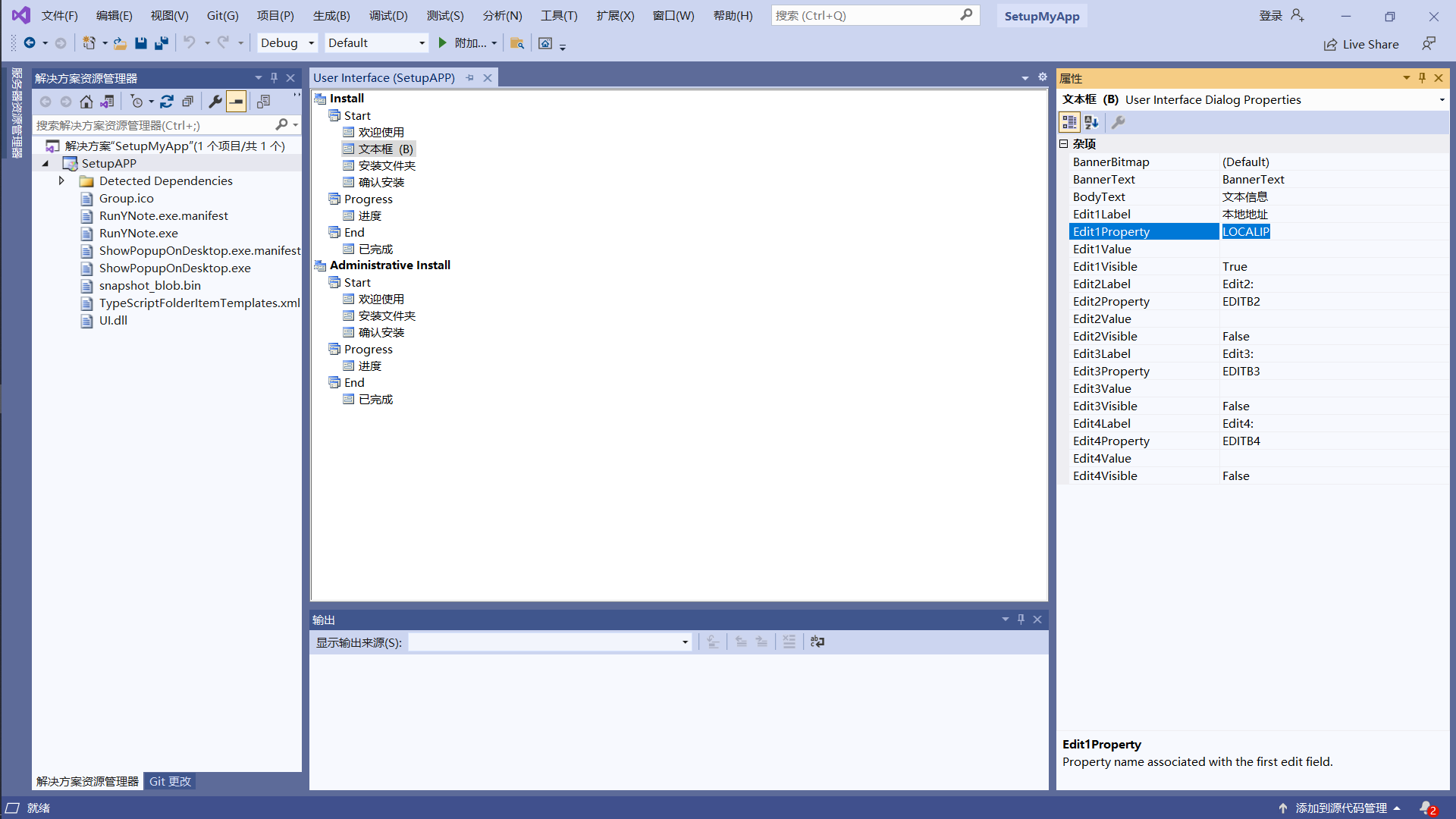
Task: Switch to the Git 更改 tab
Action: [170, 782]
